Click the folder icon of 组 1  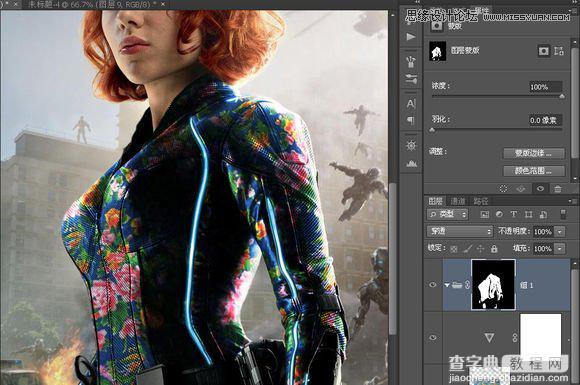pos(457,285)
